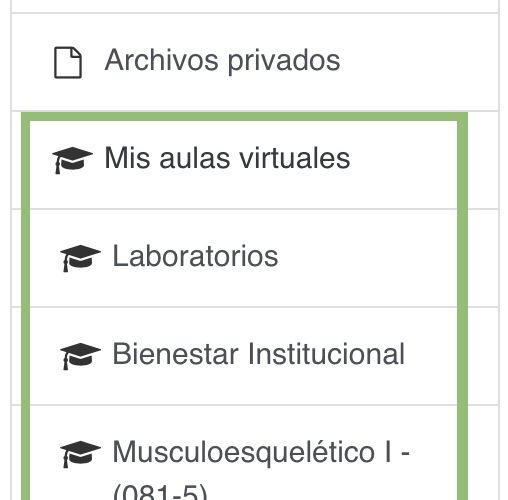Click the graduation cap icon beside Musculoesquelético I
This screenshot has height=500, width=508.
tap(80, 454)
